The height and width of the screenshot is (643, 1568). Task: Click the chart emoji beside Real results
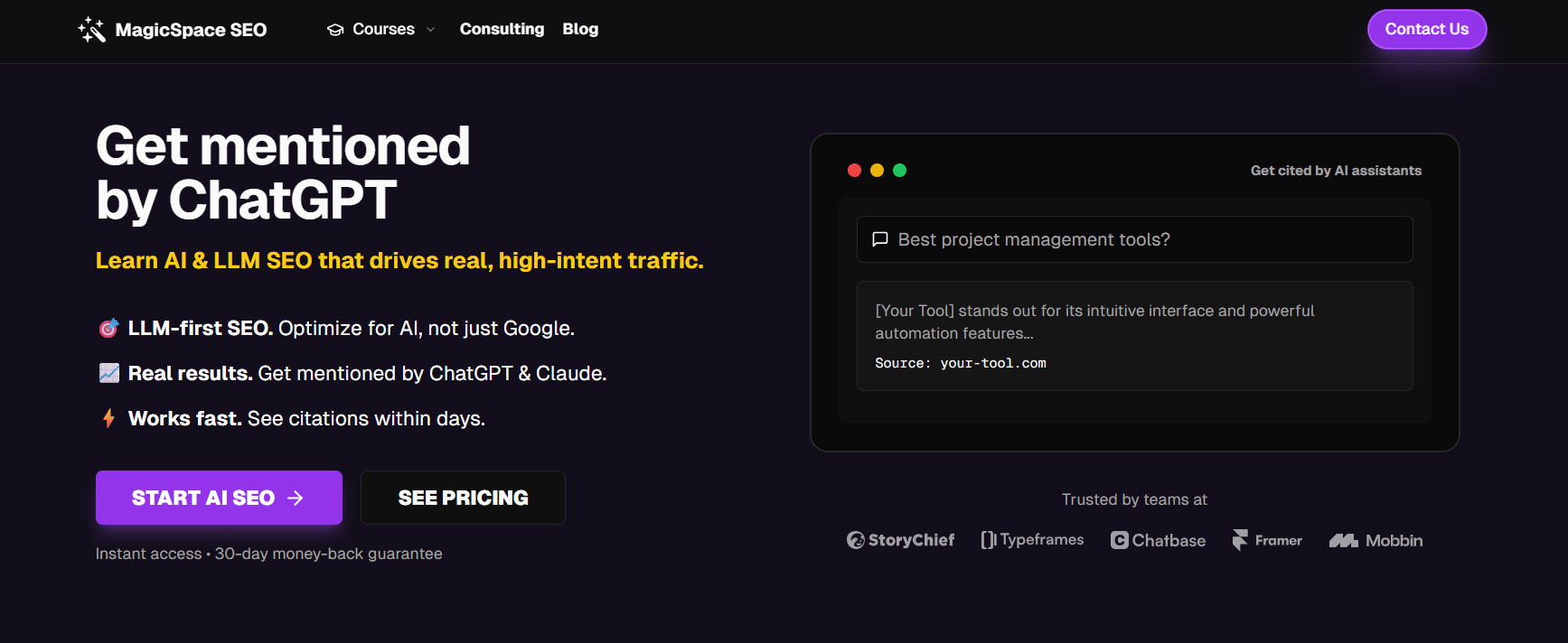click(x=108, y=373)
